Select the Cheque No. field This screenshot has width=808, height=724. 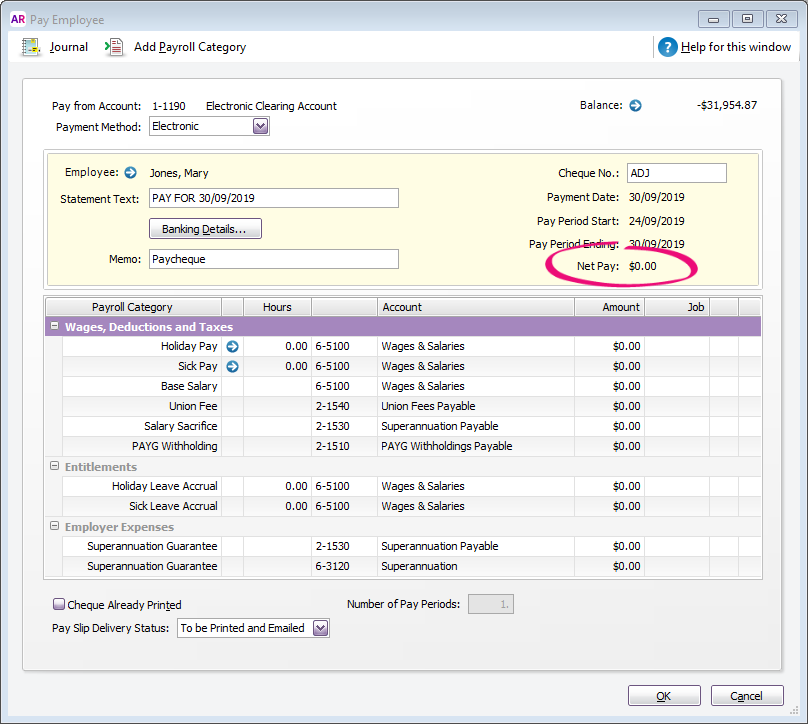tap(676, 172)
